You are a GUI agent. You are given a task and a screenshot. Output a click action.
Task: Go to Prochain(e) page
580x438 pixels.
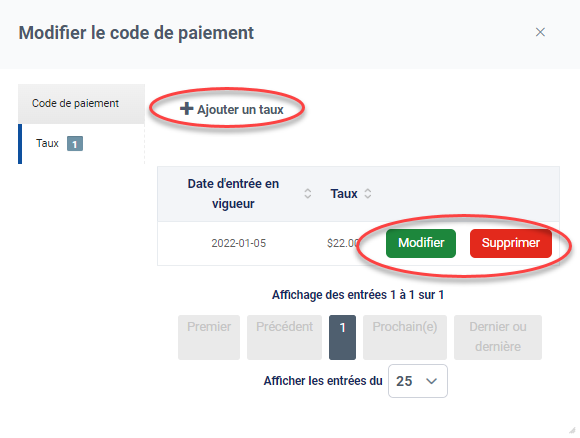click(405, 337)
